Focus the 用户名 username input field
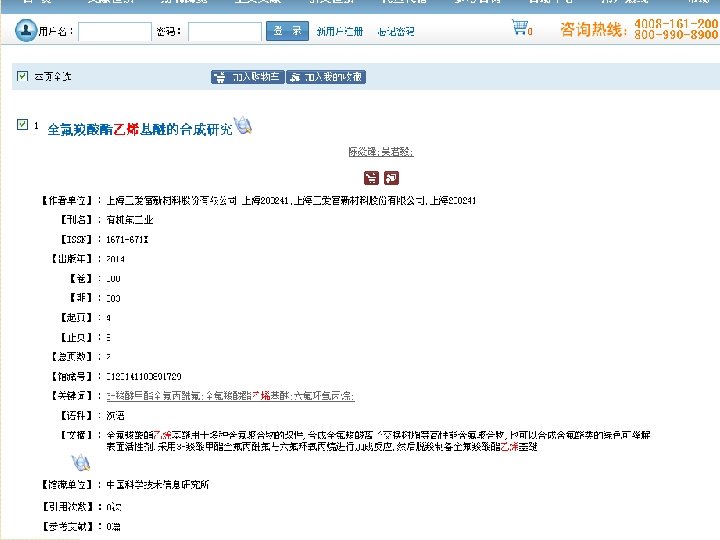The width and height of the screenshot is (720, 540). click(x=115, y=32)
